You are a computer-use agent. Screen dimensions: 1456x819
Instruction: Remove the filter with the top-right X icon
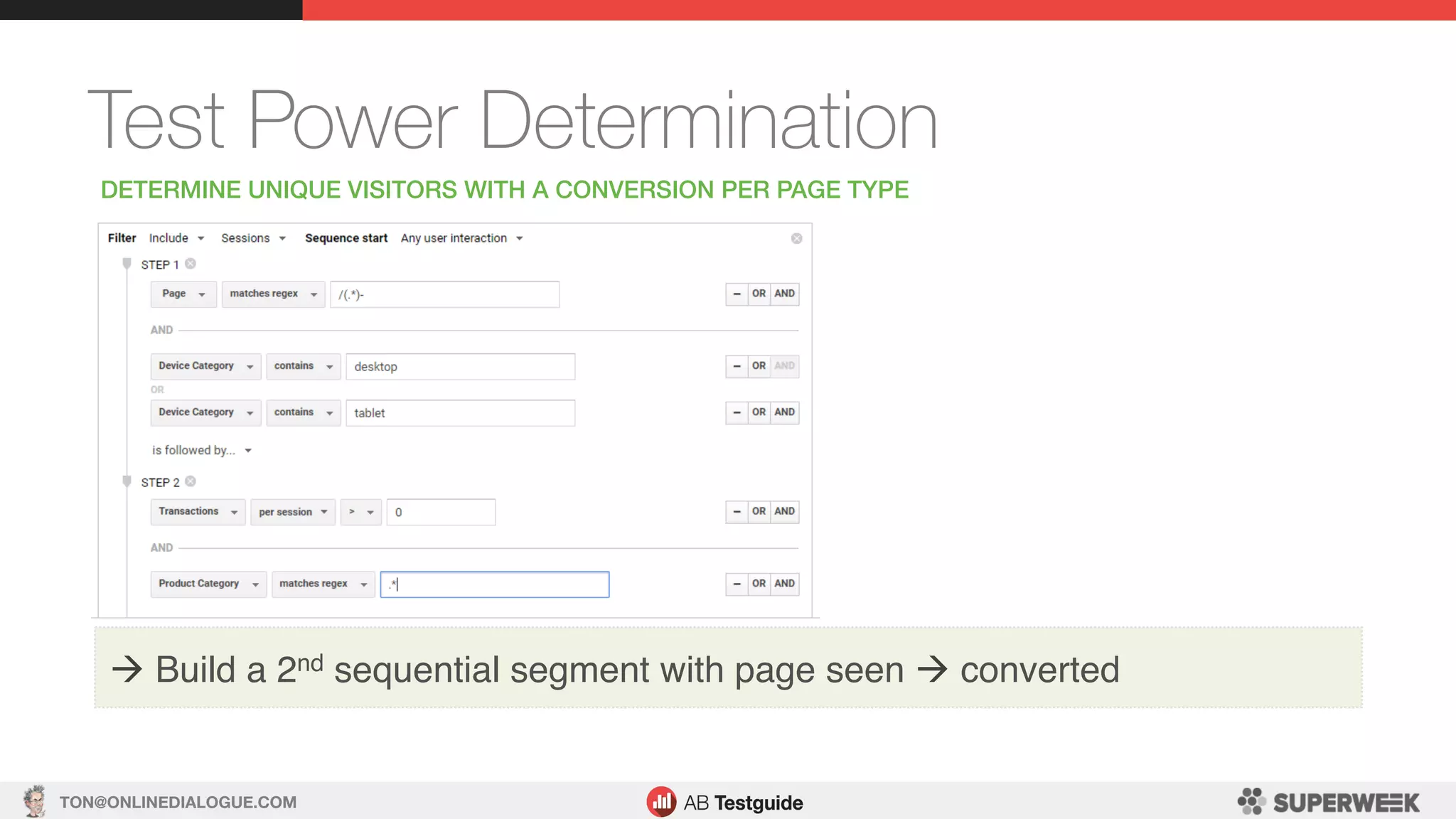796,238
